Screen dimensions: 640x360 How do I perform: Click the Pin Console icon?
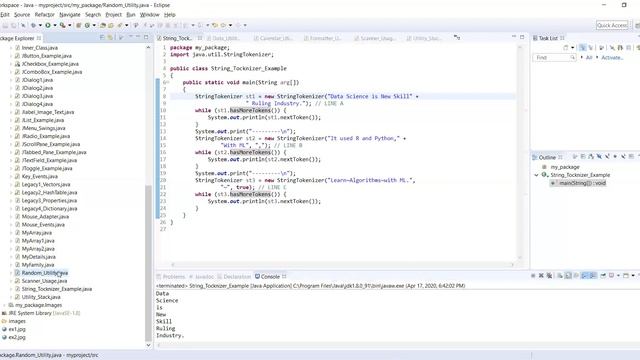tap(603, 276)
